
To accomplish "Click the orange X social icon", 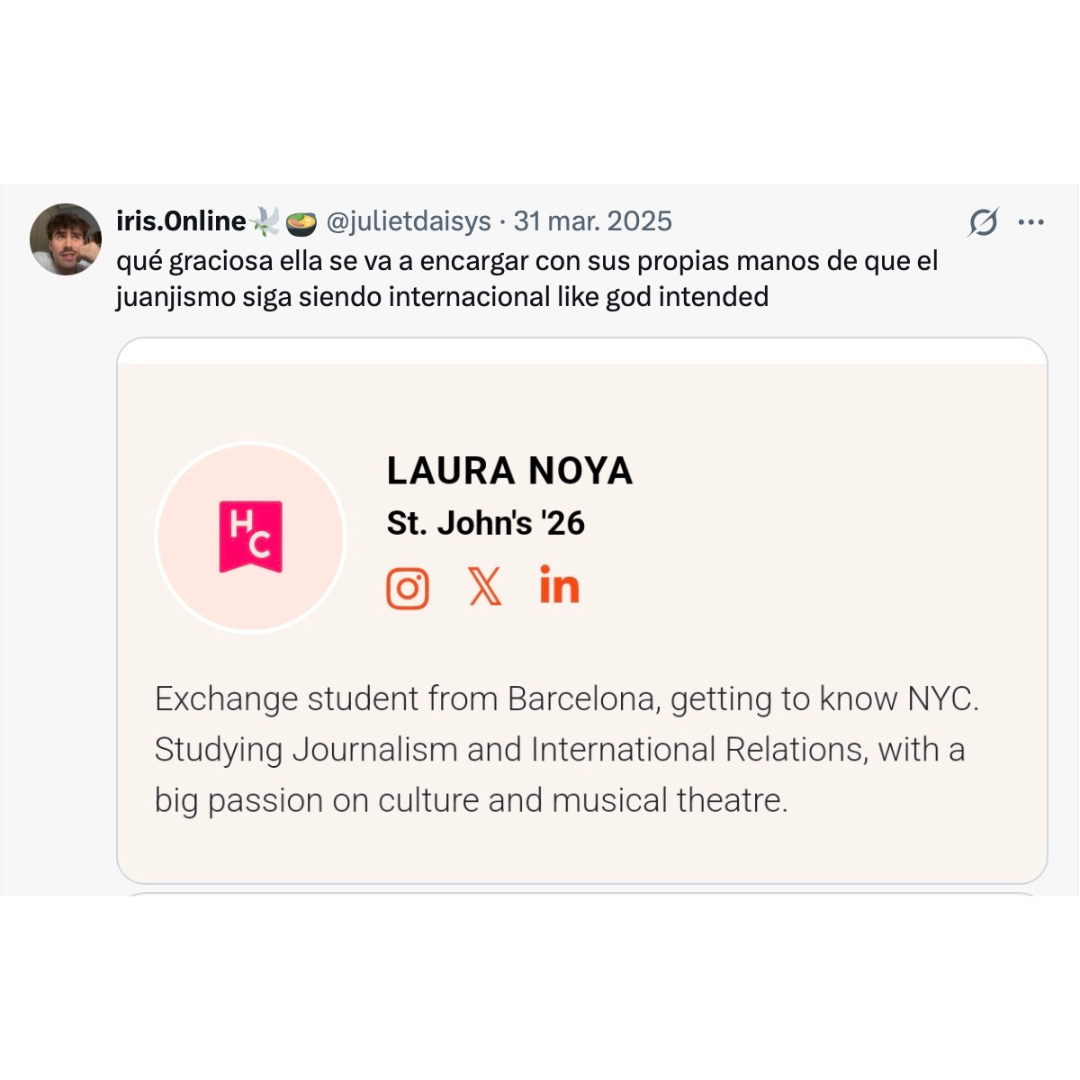I will click(485, 586).
